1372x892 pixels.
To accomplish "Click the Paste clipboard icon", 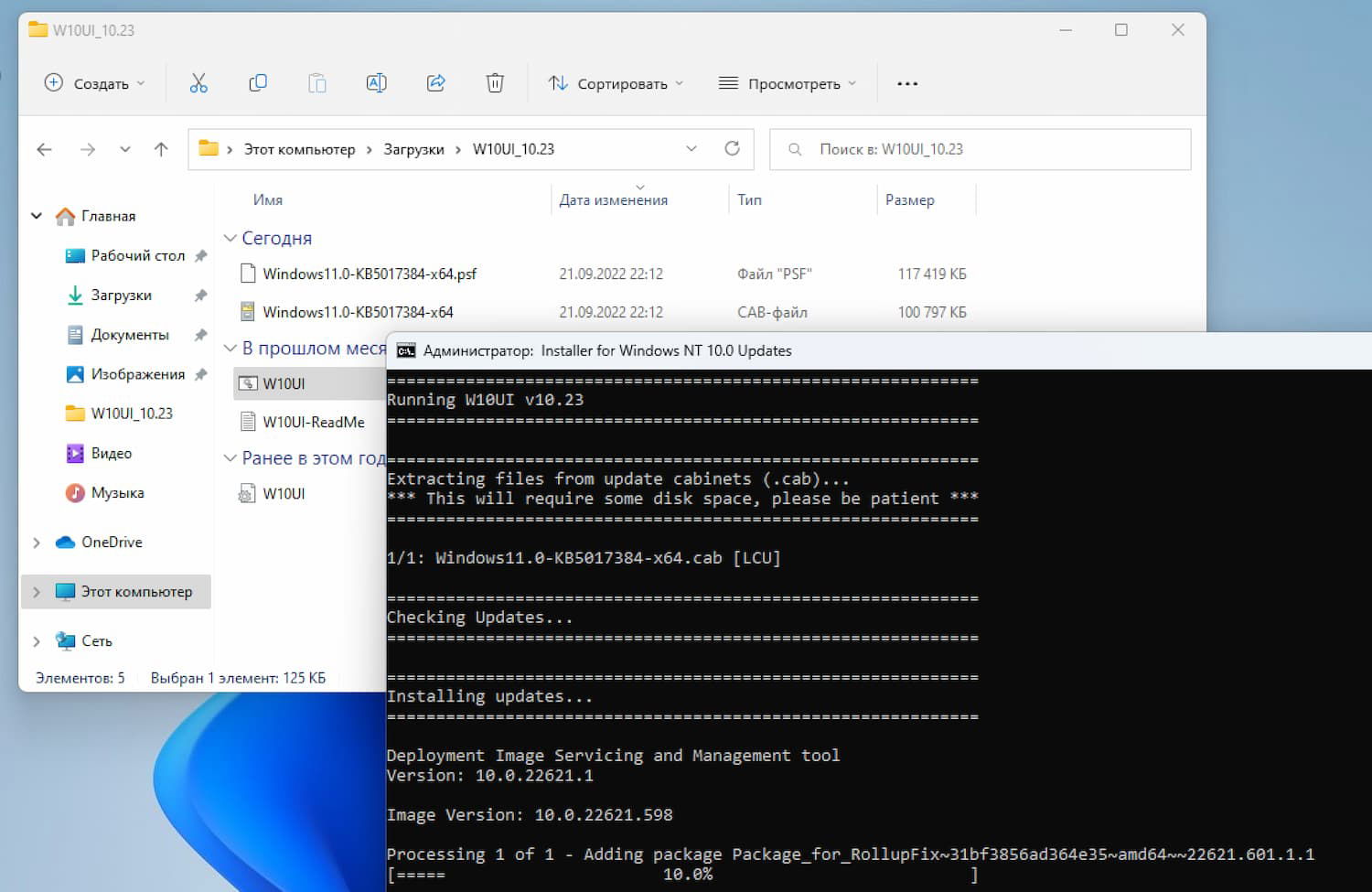I will 316,83.
